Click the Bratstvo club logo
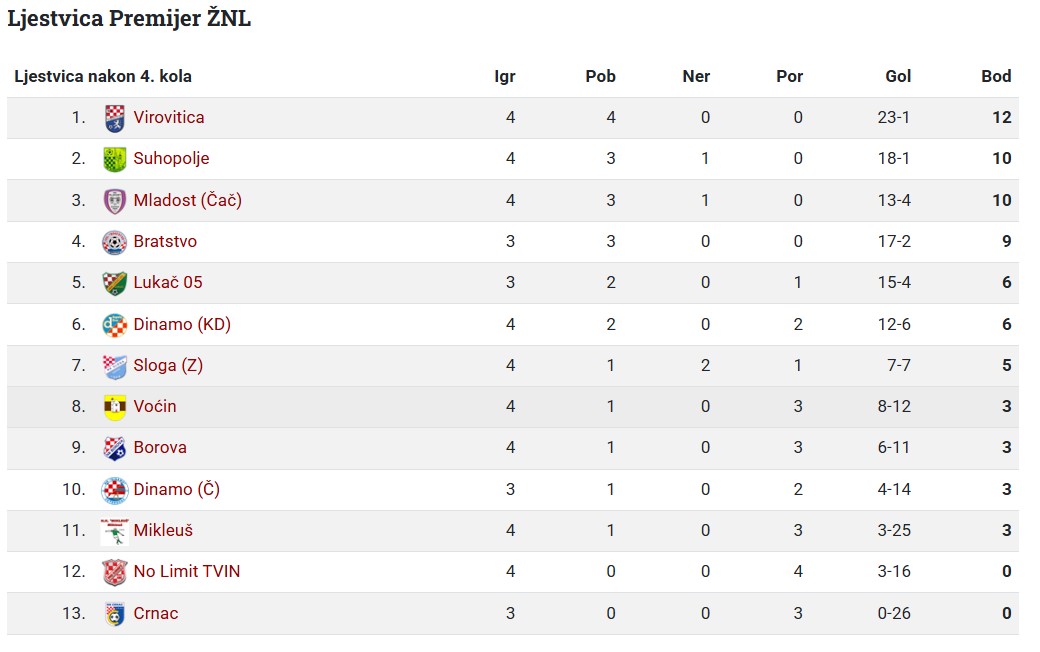The image size is (1040, 652). point(115,242)
